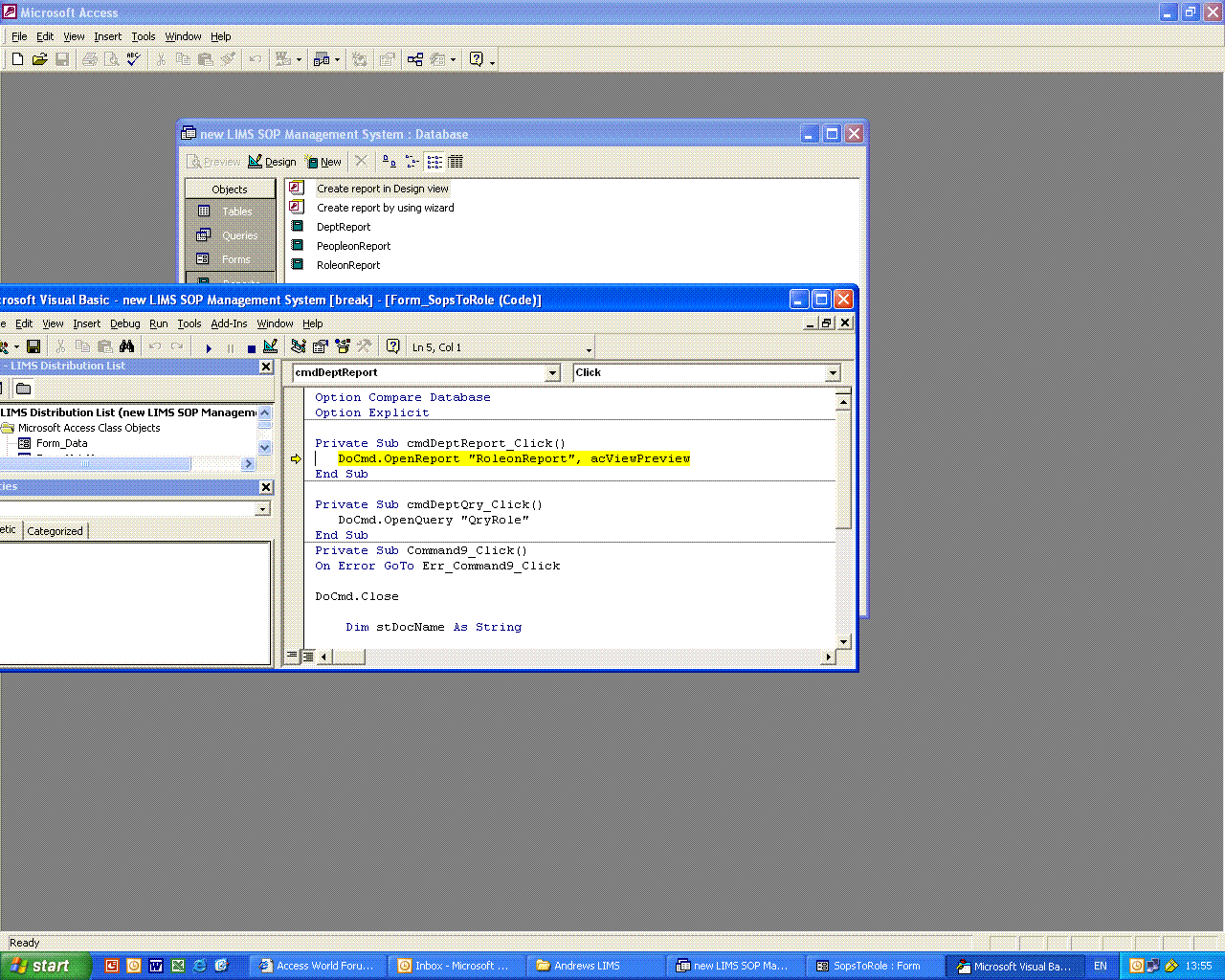Select Details view in database window
The width and height of the screenshot is (1225, 980).
[x=456, y=162]
